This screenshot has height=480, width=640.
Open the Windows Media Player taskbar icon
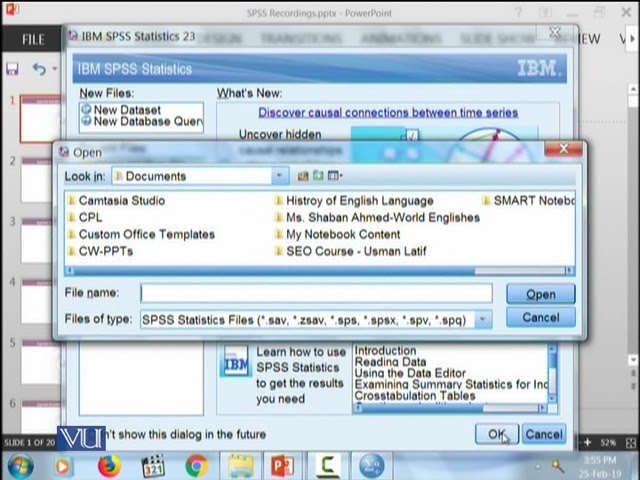(x=63, y=466)
